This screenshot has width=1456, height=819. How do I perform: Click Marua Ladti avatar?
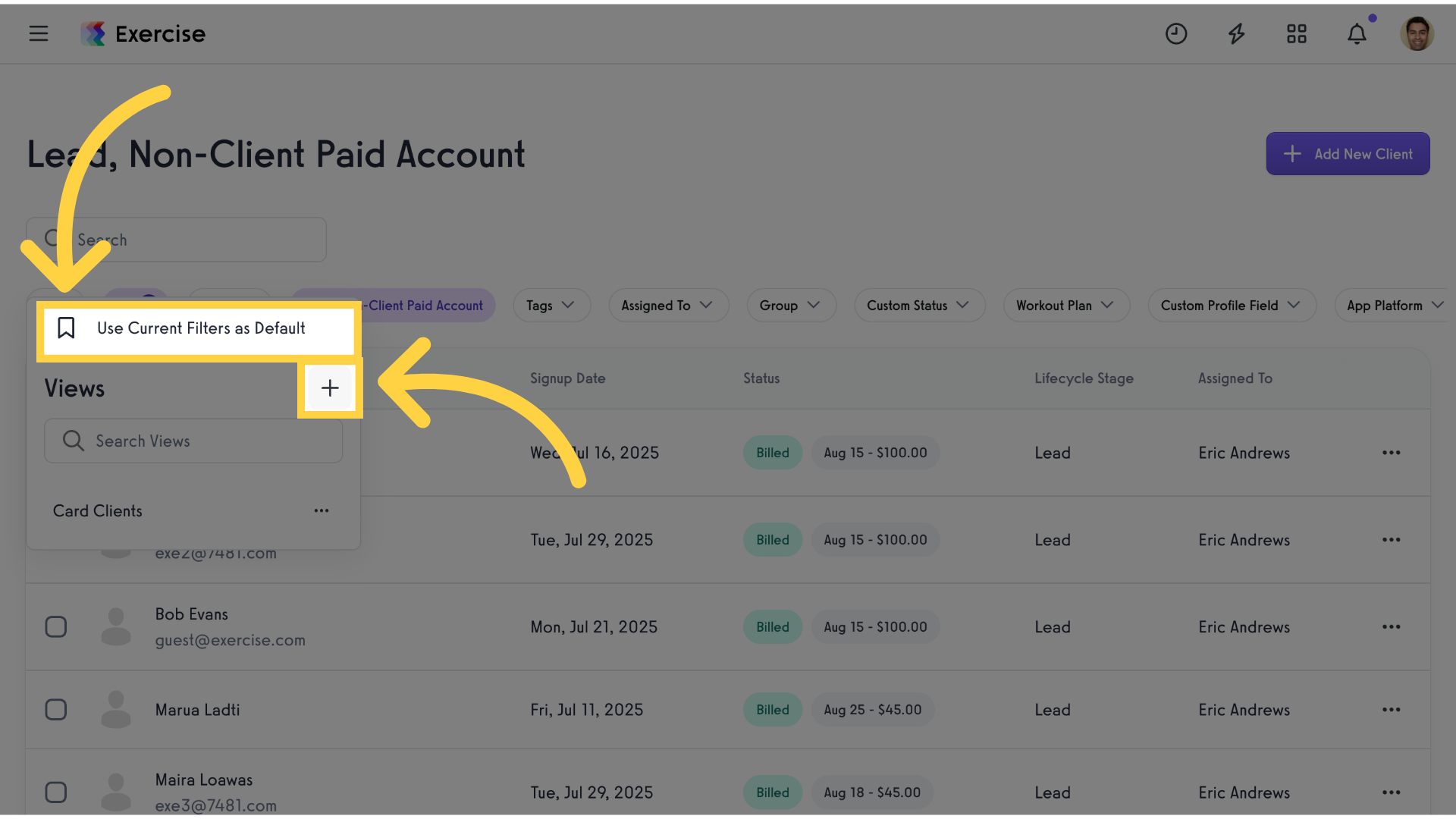(x=116, y=710)
